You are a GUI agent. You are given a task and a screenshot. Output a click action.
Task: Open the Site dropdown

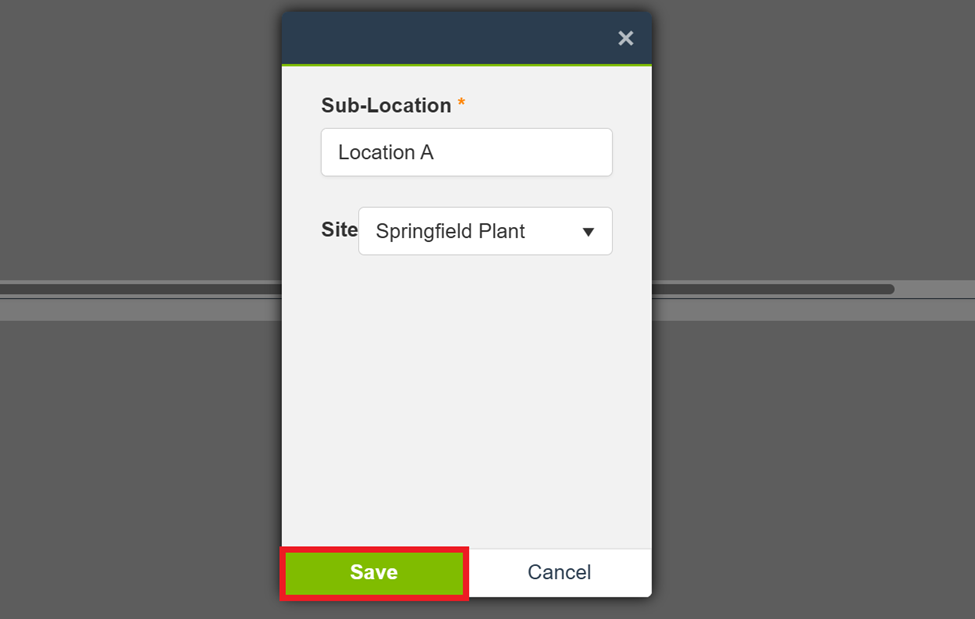485,231
